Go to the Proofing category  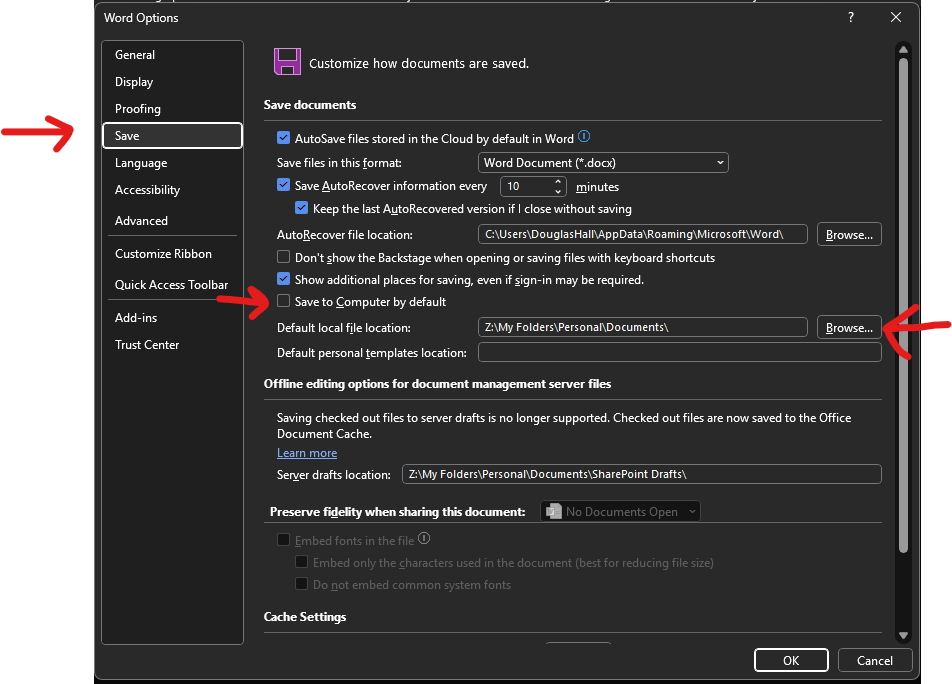coord(172,109)
